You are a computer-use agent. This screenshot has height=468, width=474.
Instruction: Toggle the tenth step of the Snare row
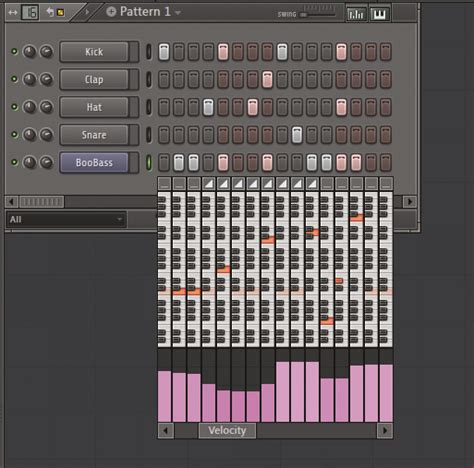tap(297, 135)
